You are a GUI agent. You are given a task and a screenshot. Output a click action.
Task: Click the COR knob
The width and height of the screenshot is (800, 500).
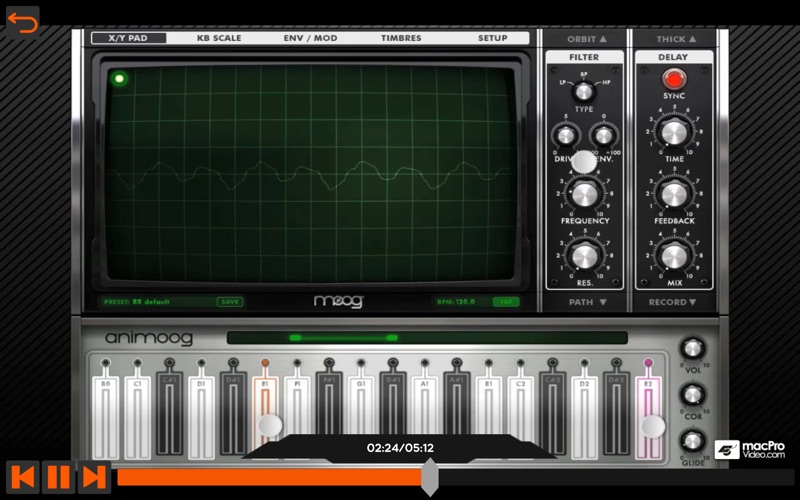click(x=692, y=394)
